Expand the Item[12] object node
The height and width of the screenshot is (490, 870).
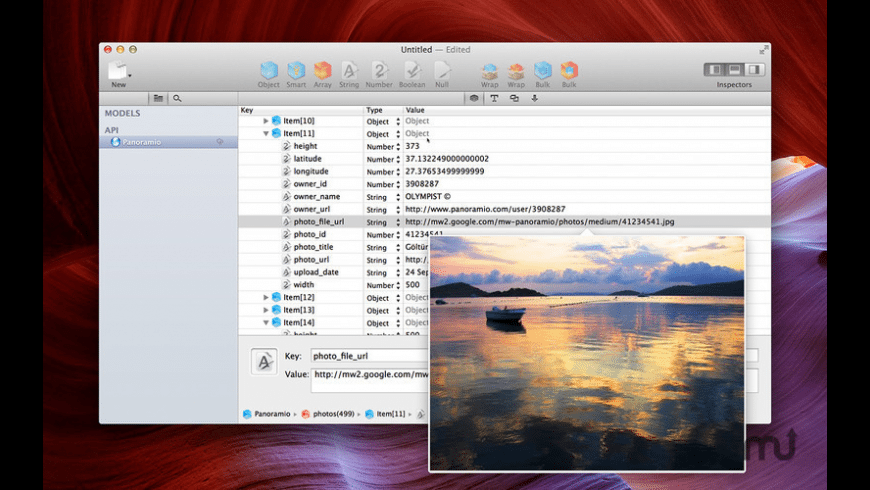266,297
